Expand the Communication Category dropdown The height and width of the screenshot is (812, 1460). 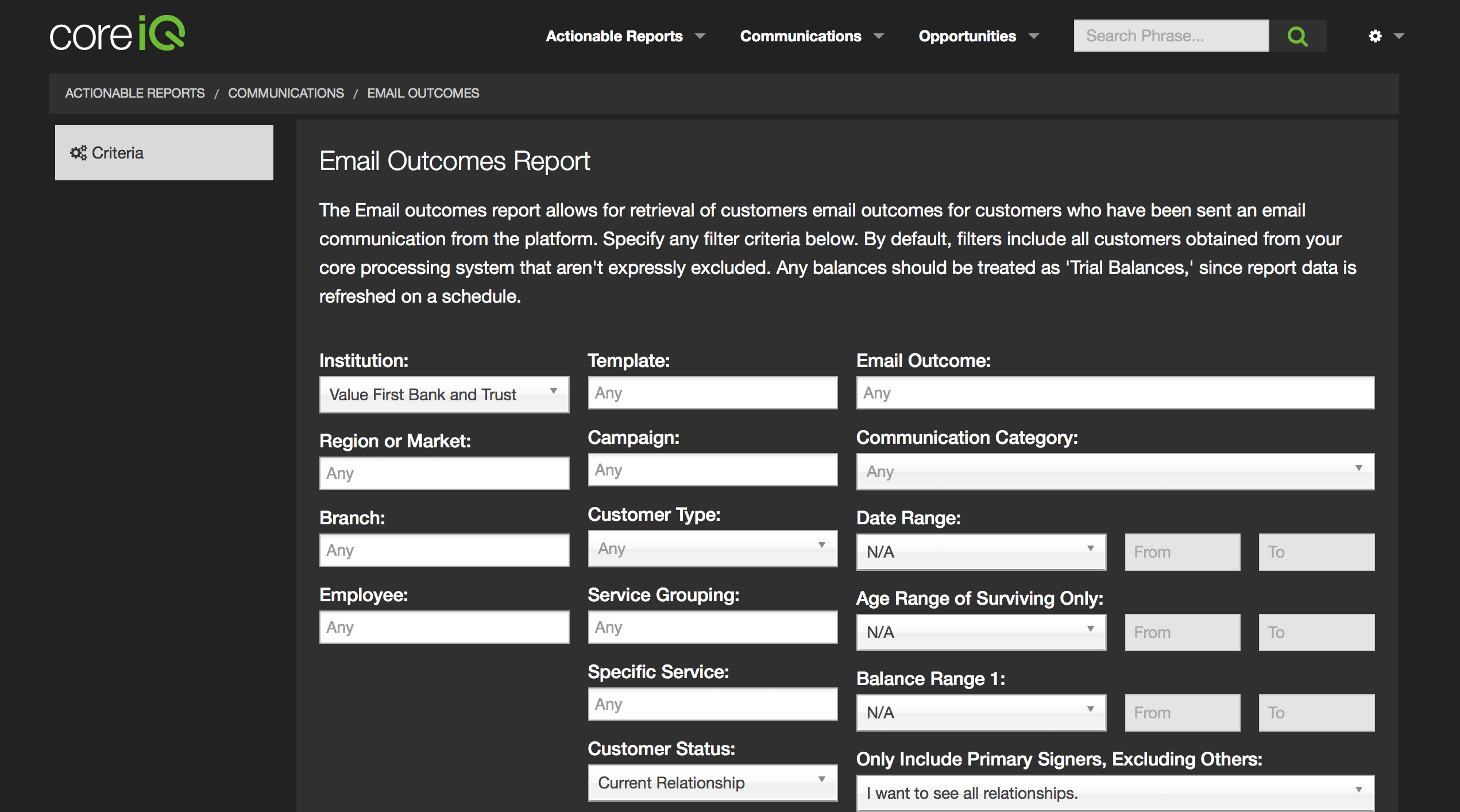click(x=1114, y=471)
